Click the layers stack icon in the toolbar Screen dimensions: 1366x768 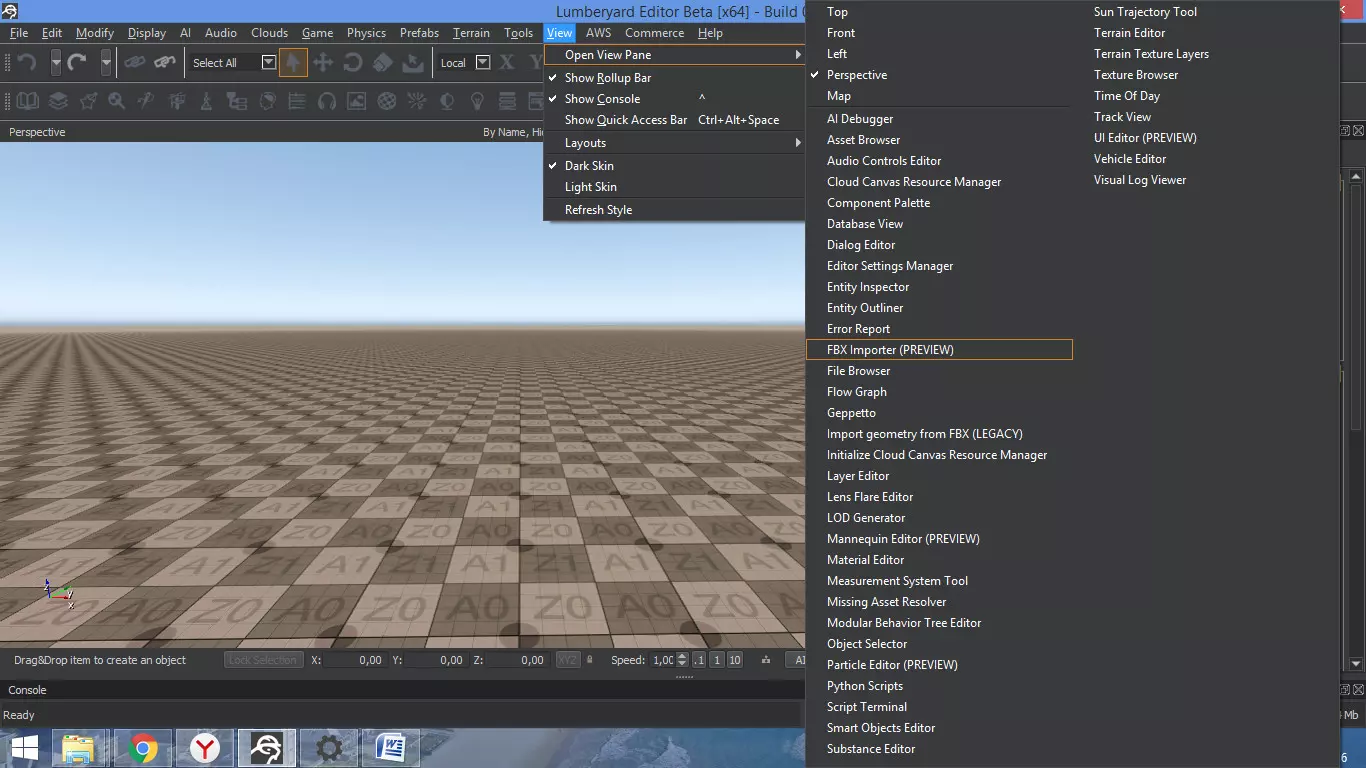point(58,100)
